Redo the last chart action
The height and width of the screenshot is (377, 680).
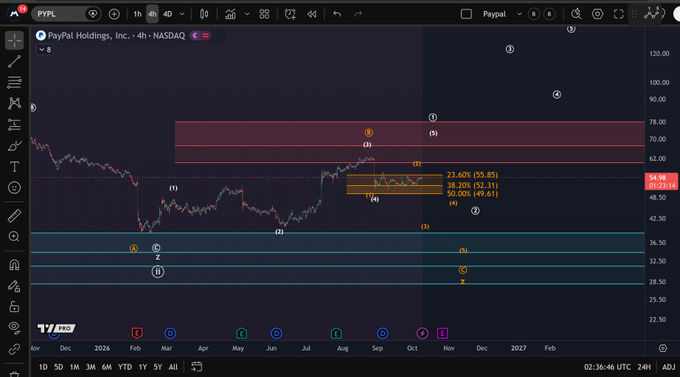point(358,14)
